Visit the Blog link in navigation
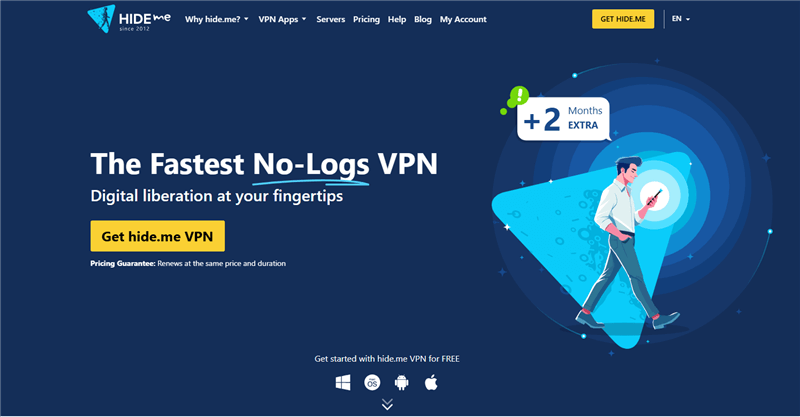 [x=422, y=19]
